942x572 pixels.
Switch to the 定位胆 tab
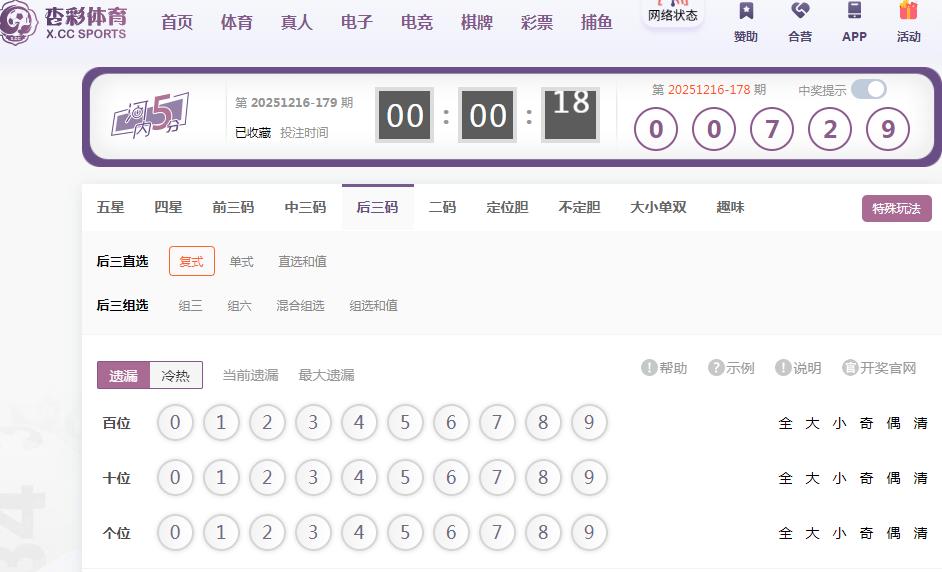(507, 207)
